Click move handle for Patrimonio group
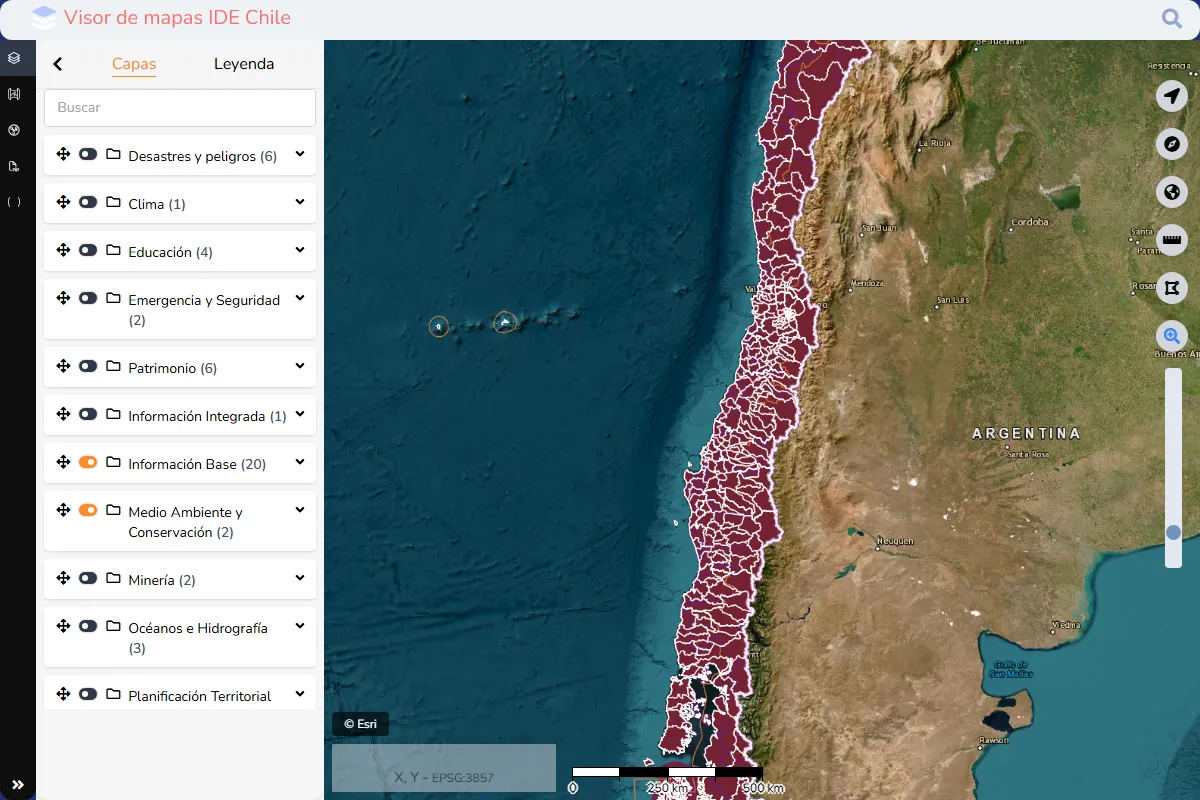Image resolution: width=1200 pixels, height=800 pixels. [x=63, y=366]
